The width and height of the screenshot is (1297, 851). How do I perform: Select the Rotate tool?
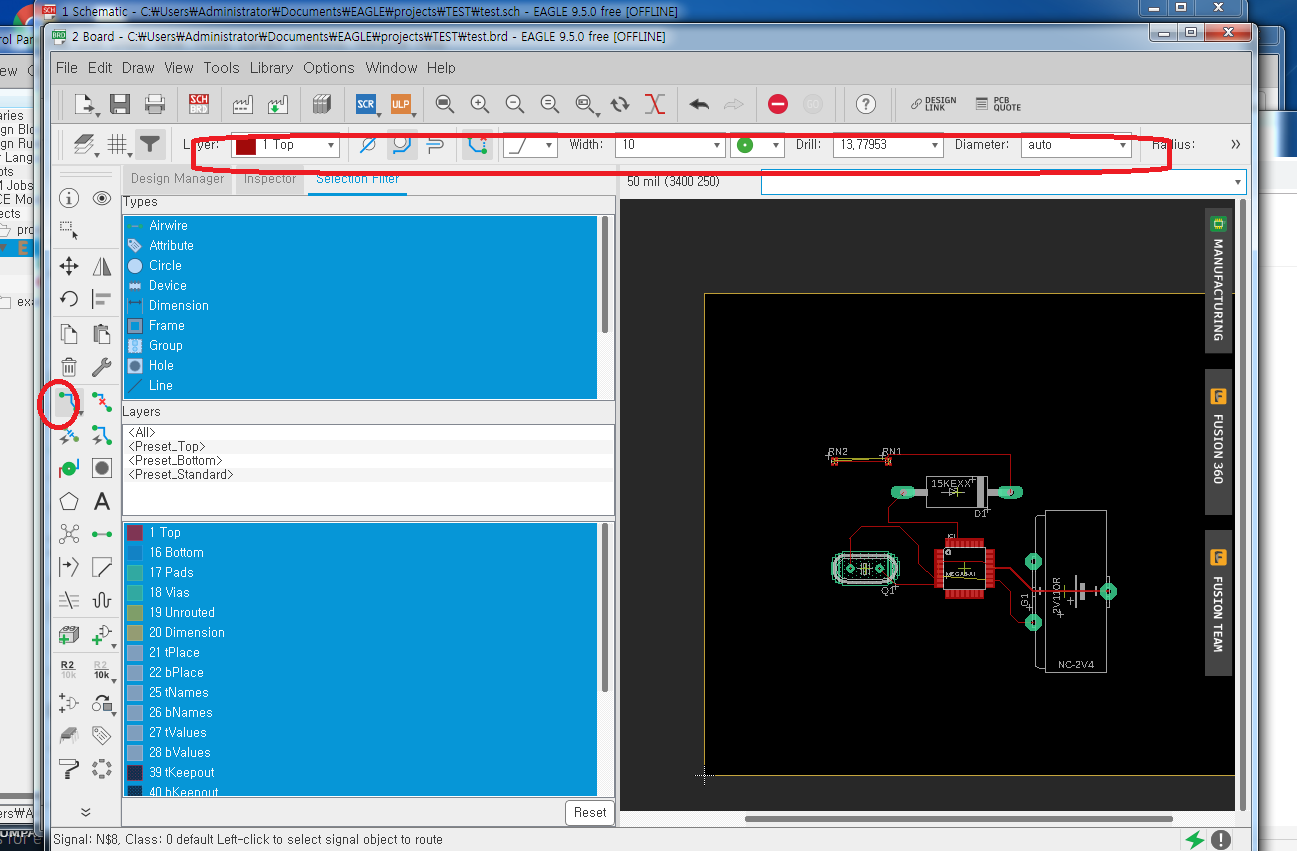click(69, 298)
